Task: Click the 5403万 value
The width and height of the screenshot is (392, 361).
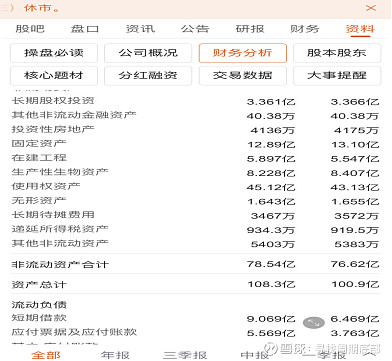Action: click(x=273, y=245)
